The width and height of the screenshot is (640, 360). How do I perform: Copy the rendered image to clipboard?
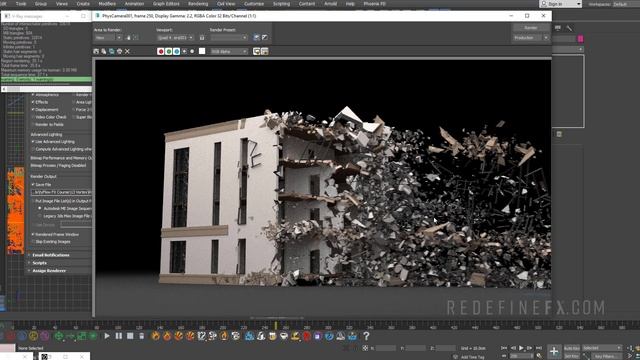pos(104,51)
